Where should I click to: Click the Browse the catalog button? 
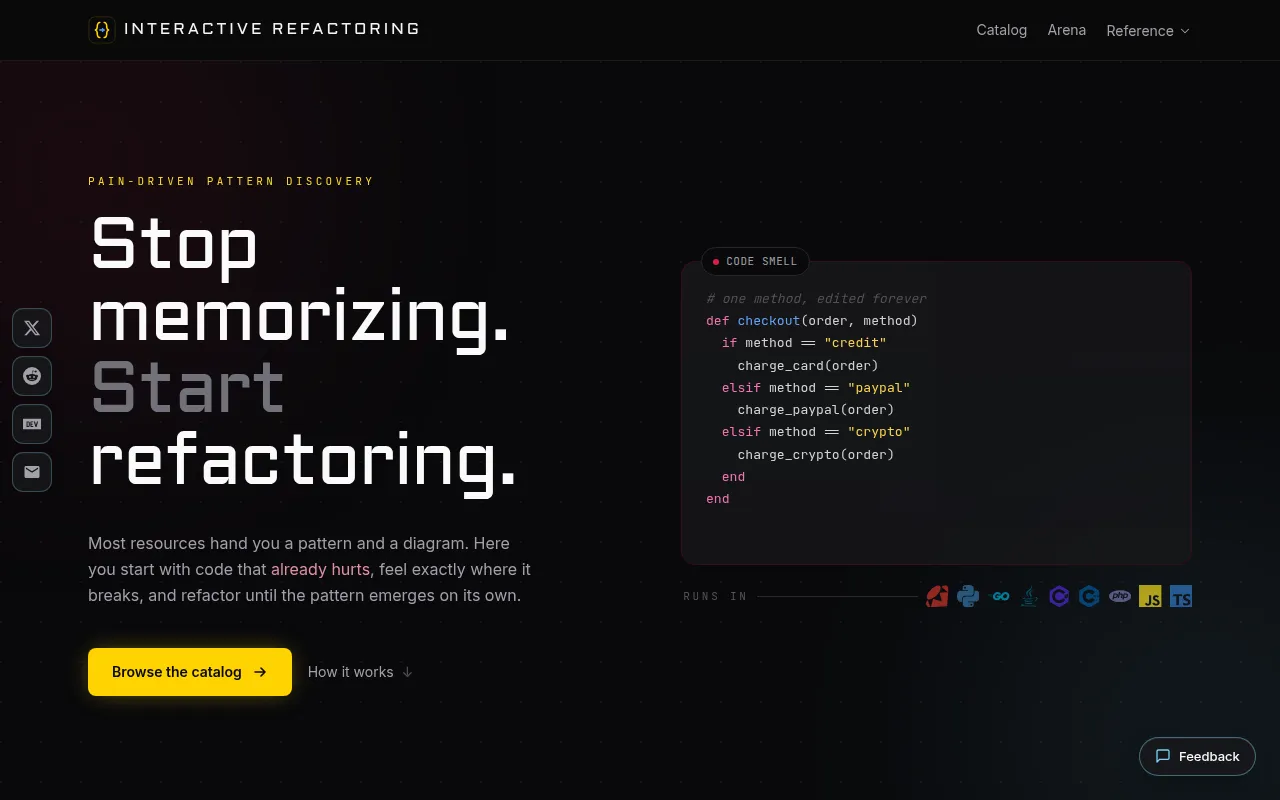point(190,672)
